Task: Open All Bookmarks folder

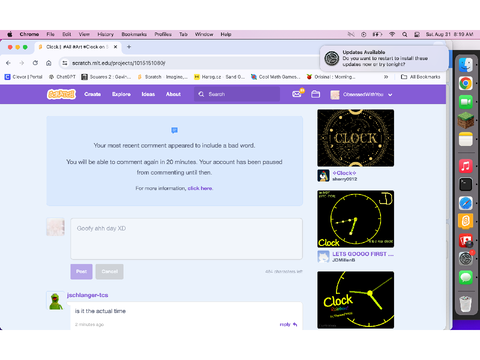Action: (420, 77)
